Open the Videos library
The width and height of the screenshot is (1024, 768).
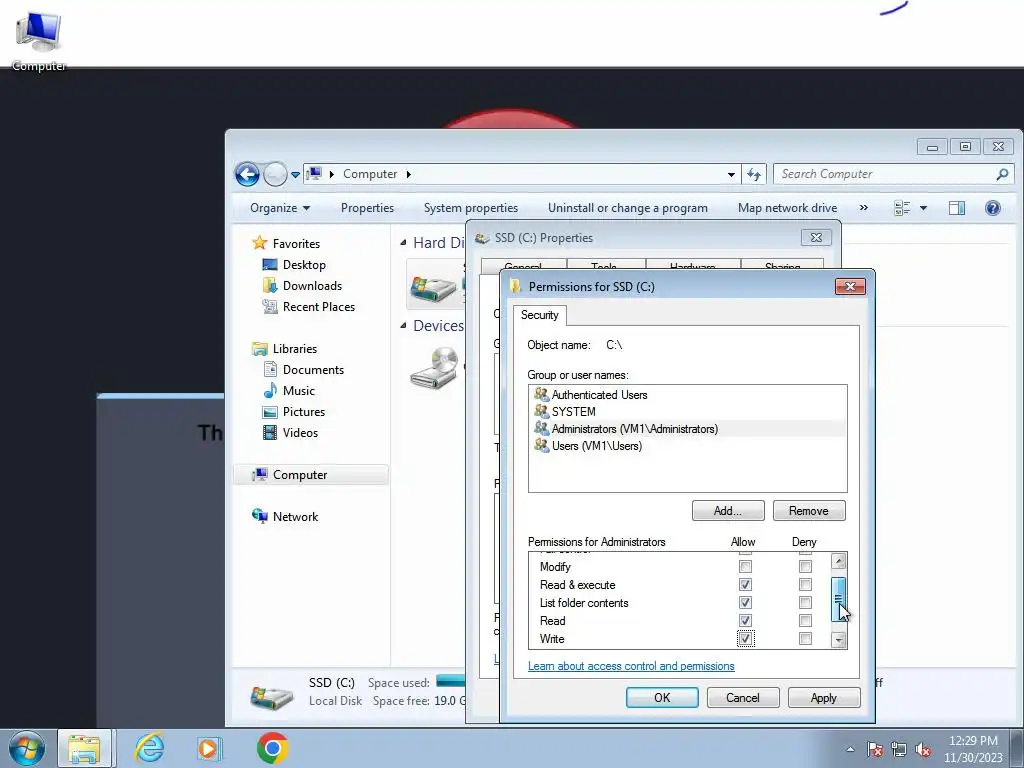(x=300, y=432)
